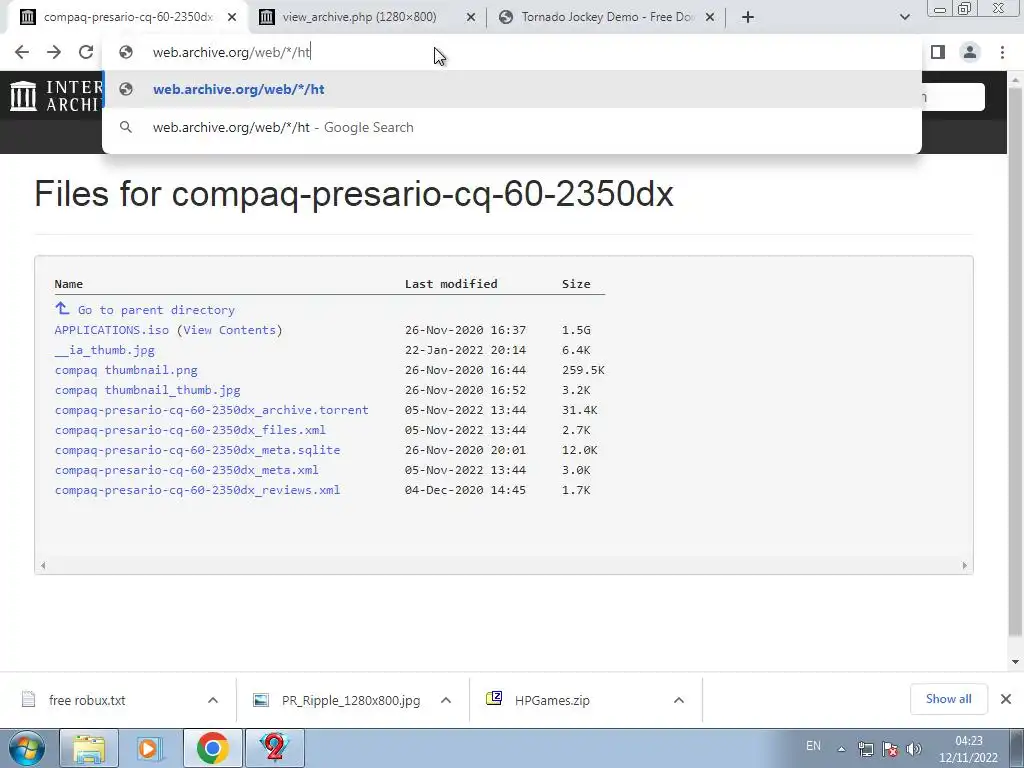Download the _archive.torrent file
Image resolution: width=1024 pixels, height=768 pixels.
point(212,410)
